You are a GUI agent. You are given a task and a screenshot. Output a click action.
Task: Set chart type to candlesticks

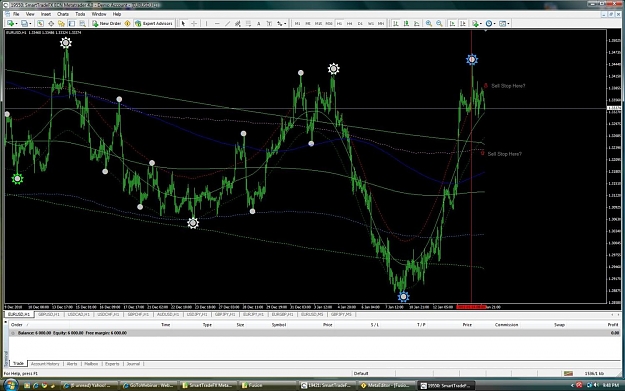406,24
